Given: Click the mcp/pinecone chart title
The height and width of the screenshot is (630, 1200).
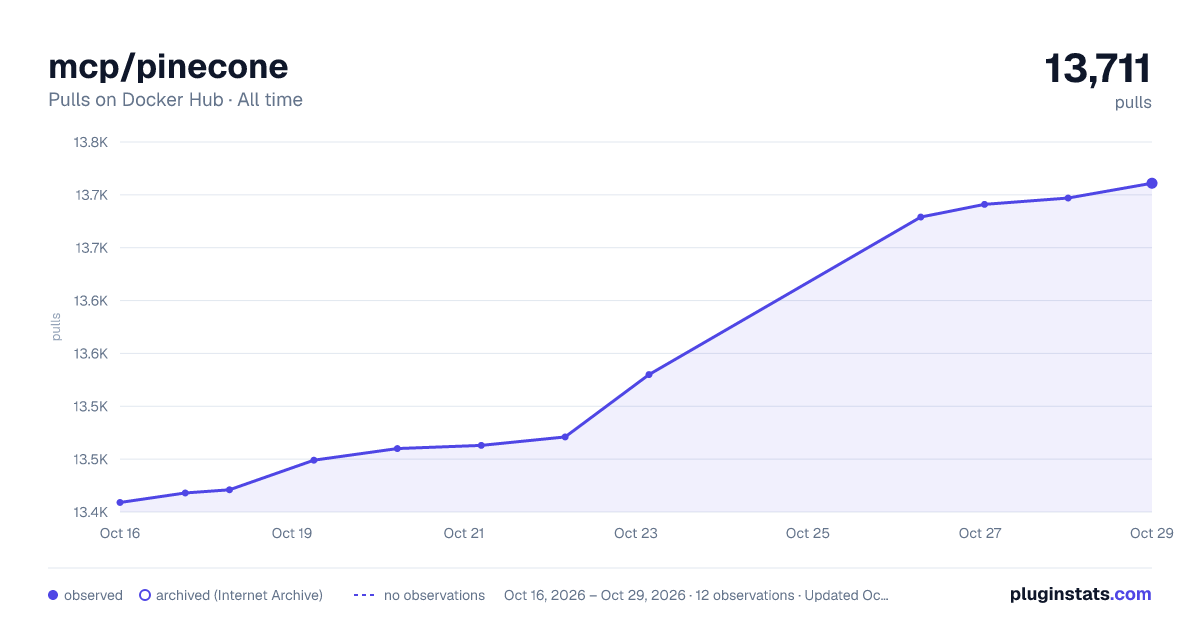Looking at the screenshot, I should 168,66.
